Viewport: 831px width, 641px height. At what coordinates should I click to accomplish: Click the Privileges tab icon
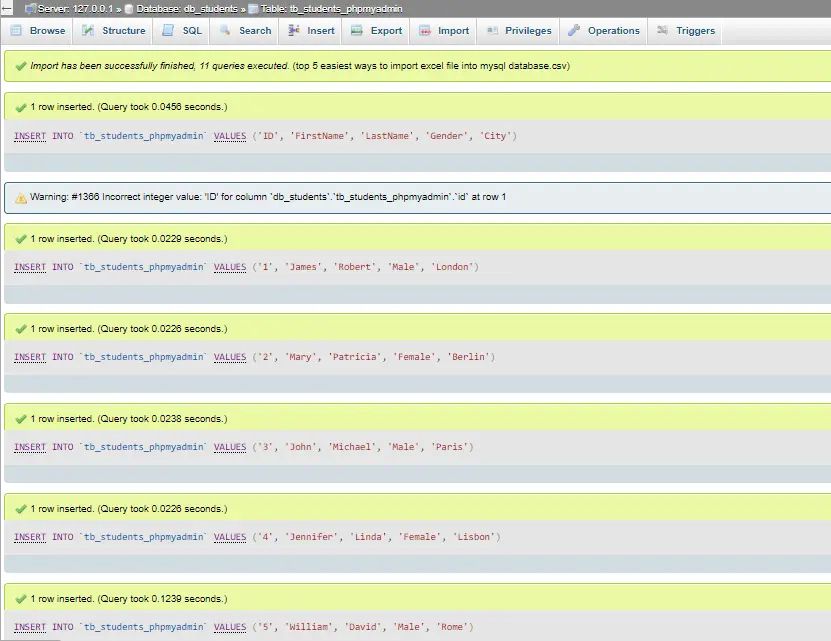(x=492, y=30)
